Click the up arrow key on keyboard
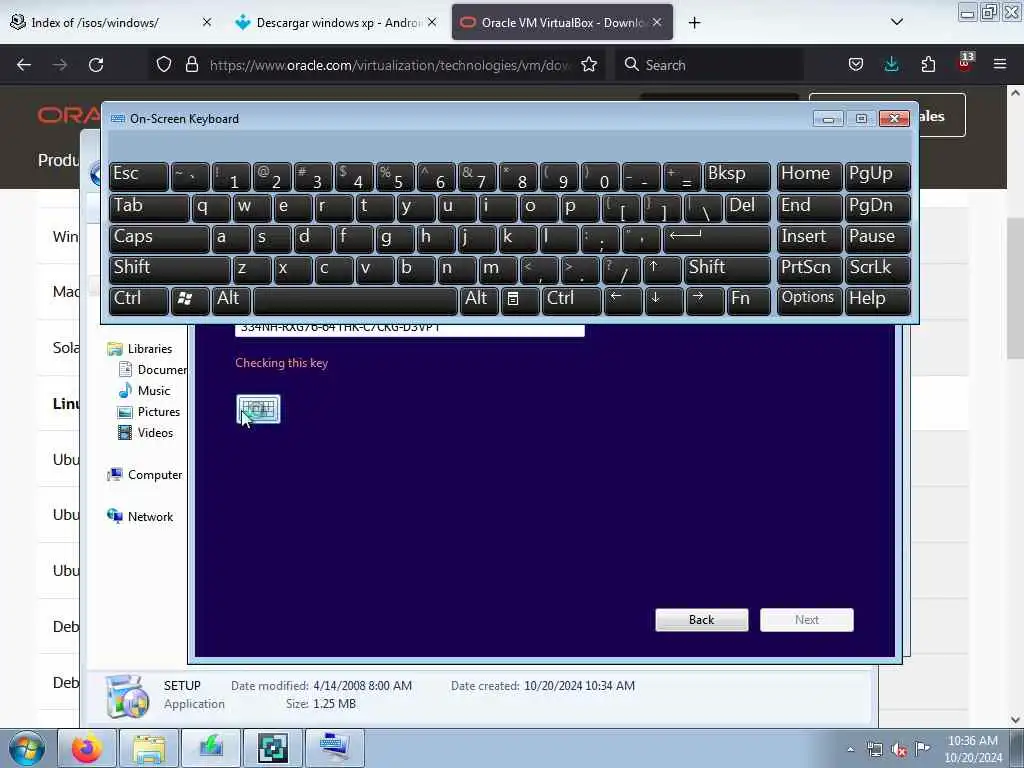Viewport: 1024px width, 768px height. (662, 269)
